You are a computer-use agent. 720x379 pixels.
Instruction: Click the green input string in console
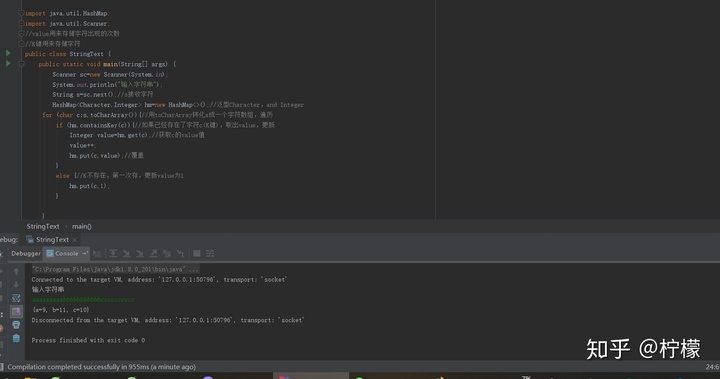(x=84, y=300)
